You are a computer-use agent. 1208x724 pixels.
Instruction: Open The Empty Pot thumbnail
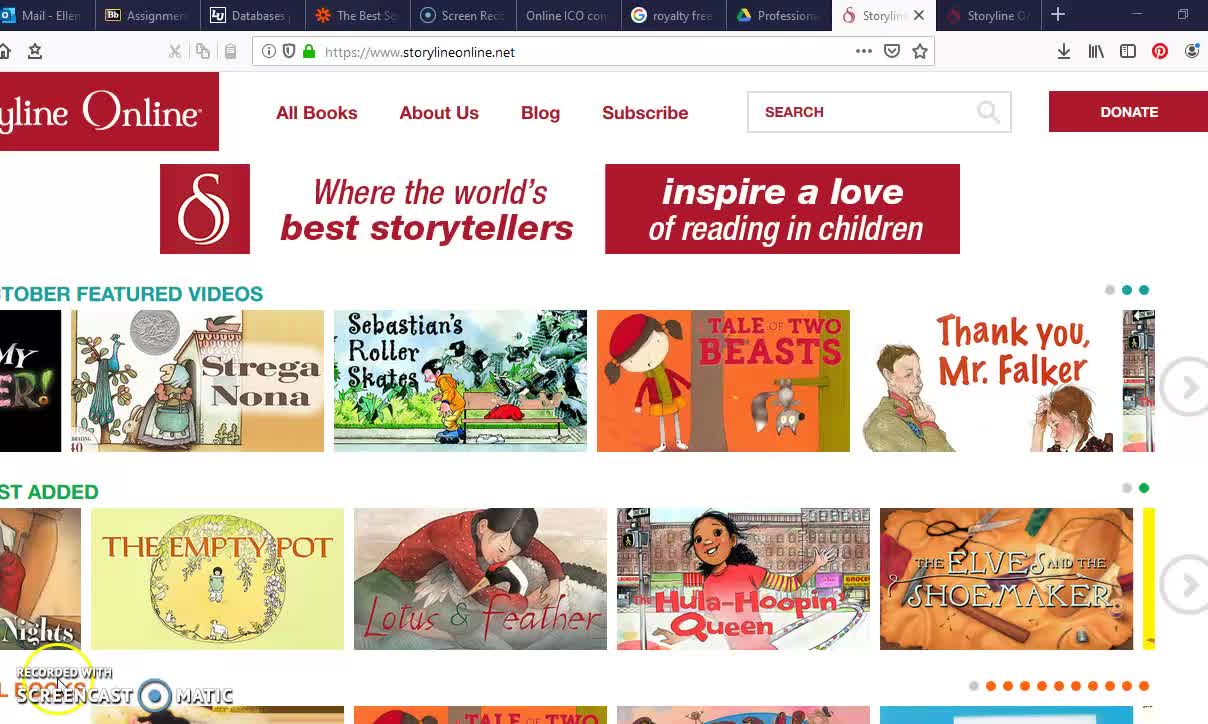[217, 579]
